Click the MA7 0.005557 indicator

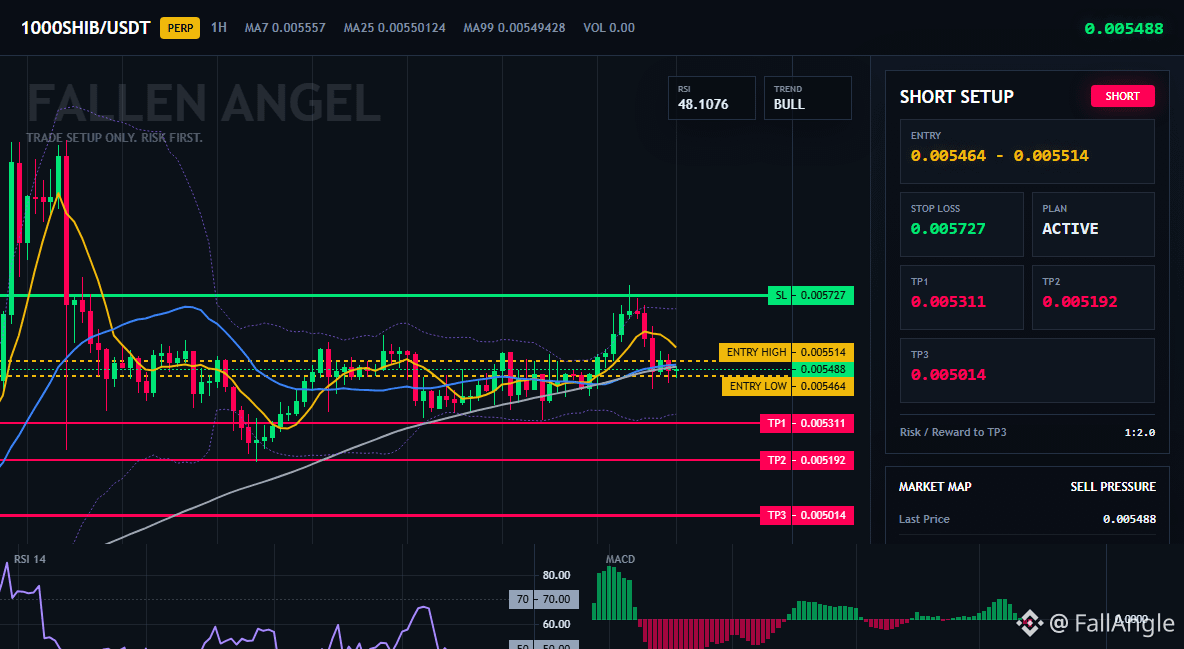(x=285, y=28)
